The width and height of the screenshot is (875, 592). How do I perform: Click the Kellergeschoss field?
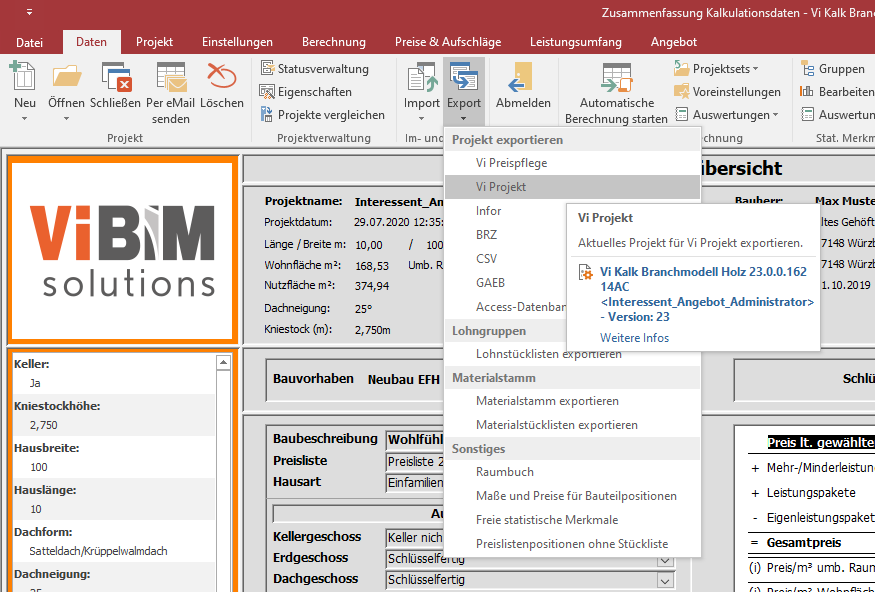[415, 538]
